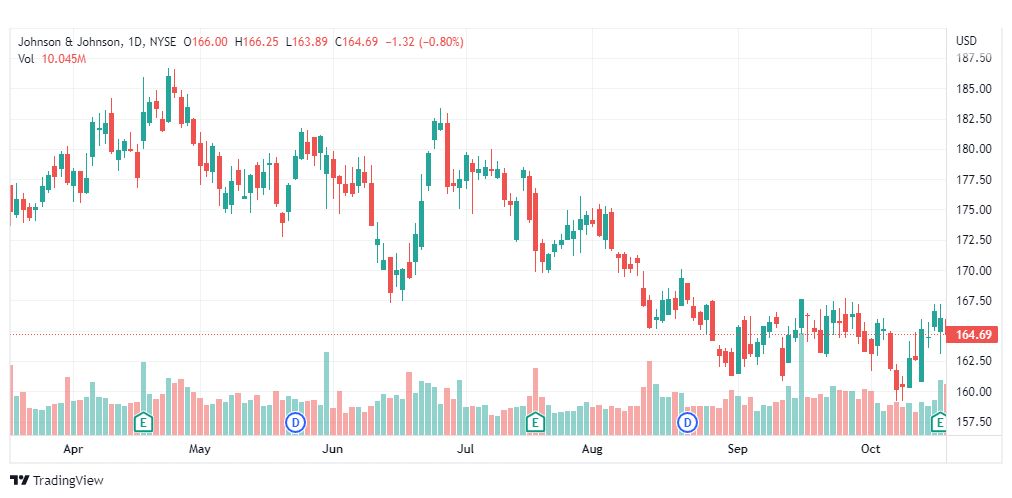1012x498 pixels.
Task: Select the Aug label on time axis
Action: click(593, 450)
